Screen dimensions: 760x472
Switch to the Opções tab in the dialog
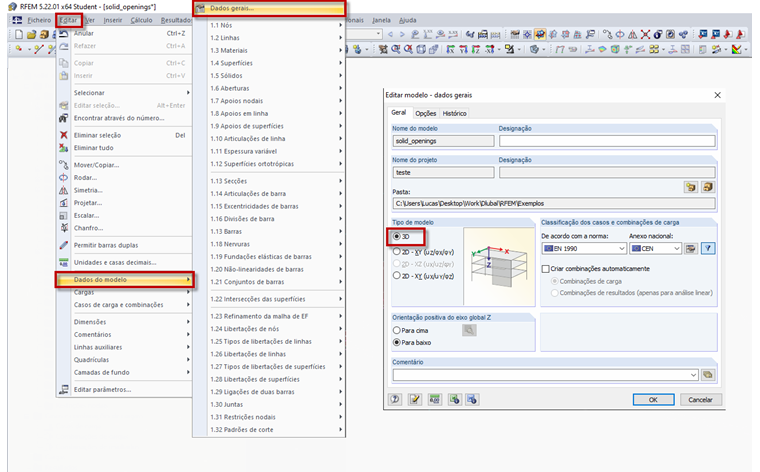coord(426,113)
